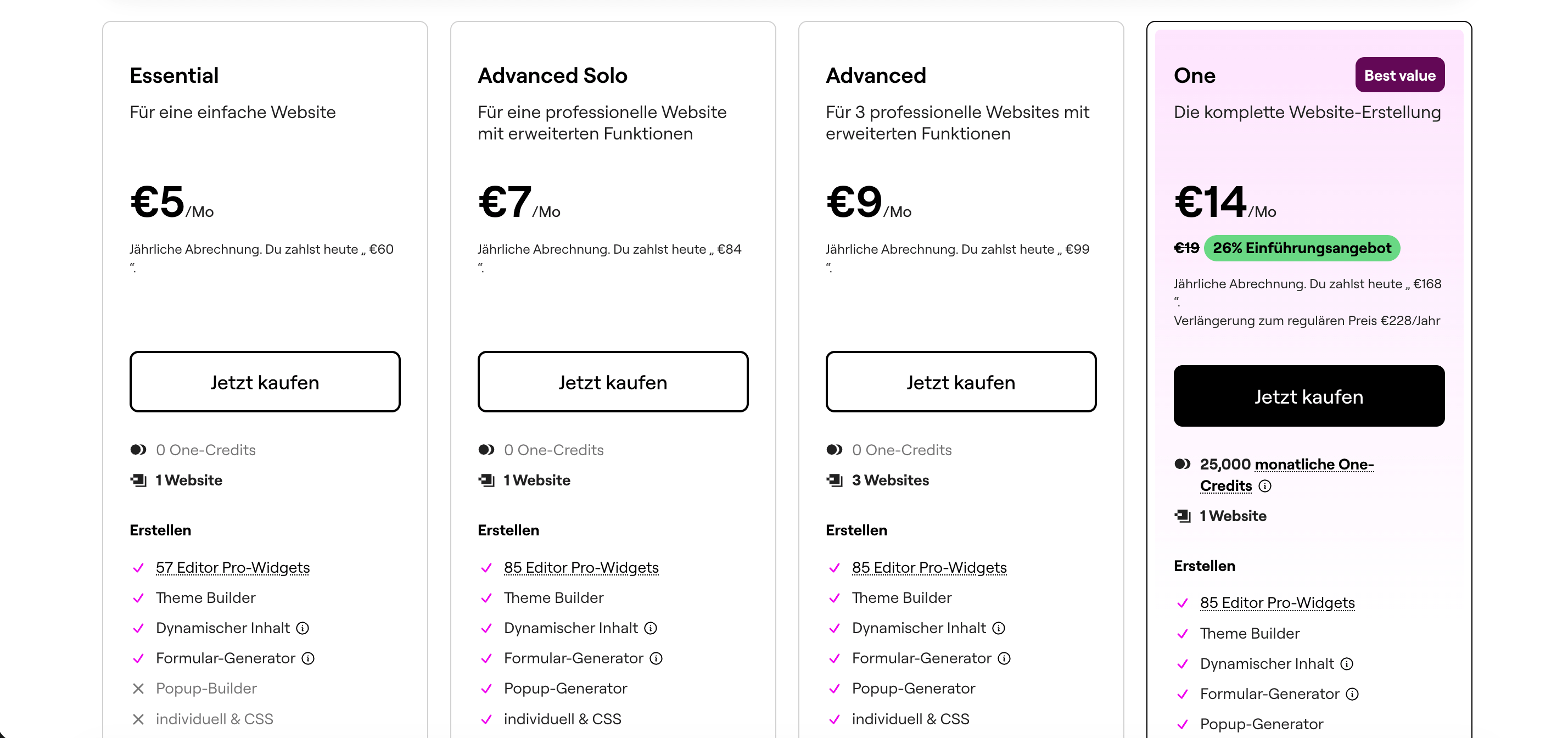Click Jetzt kaufen for the Essential plan
This screenshot has width=1568, height=738.
point(265,382)
